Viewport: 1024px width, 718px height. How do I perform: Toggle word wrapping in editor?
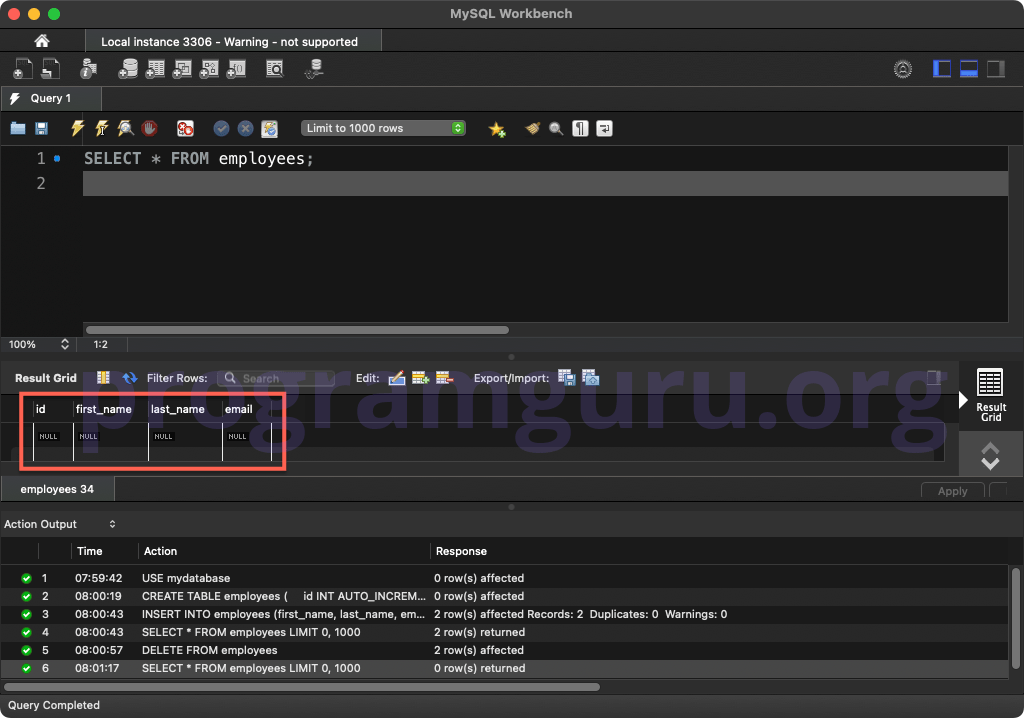(604, 128)
